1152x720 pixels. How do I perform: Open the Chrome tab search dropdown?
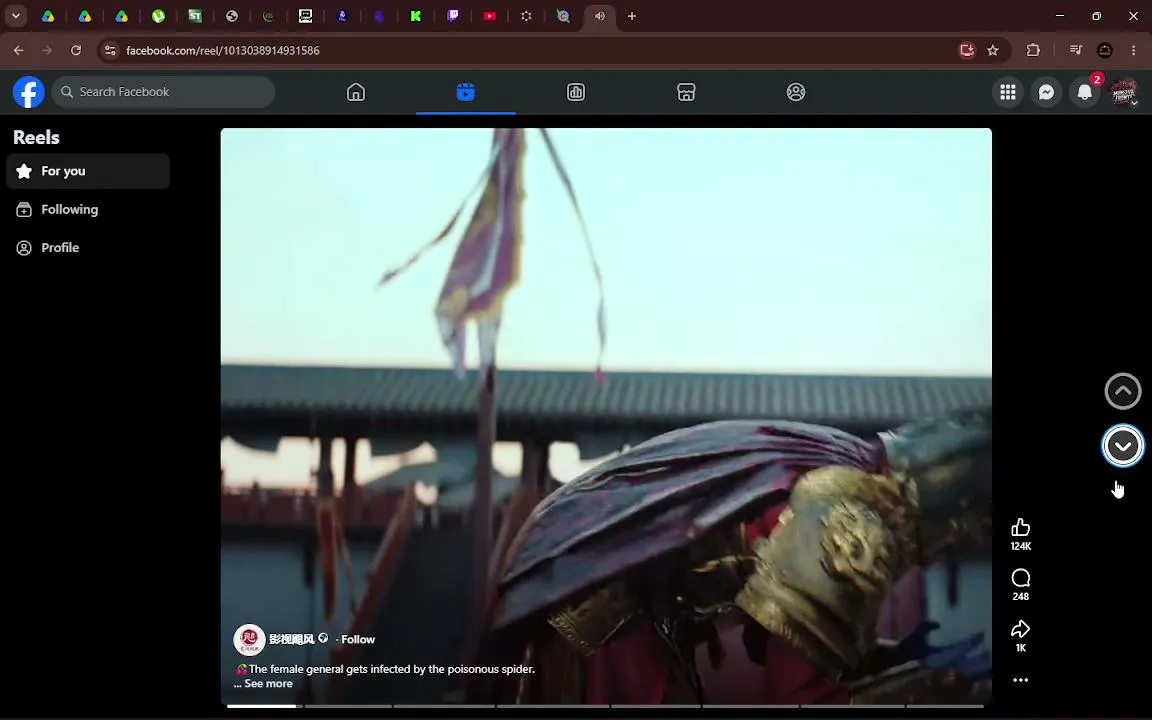(x=15, y=15)
